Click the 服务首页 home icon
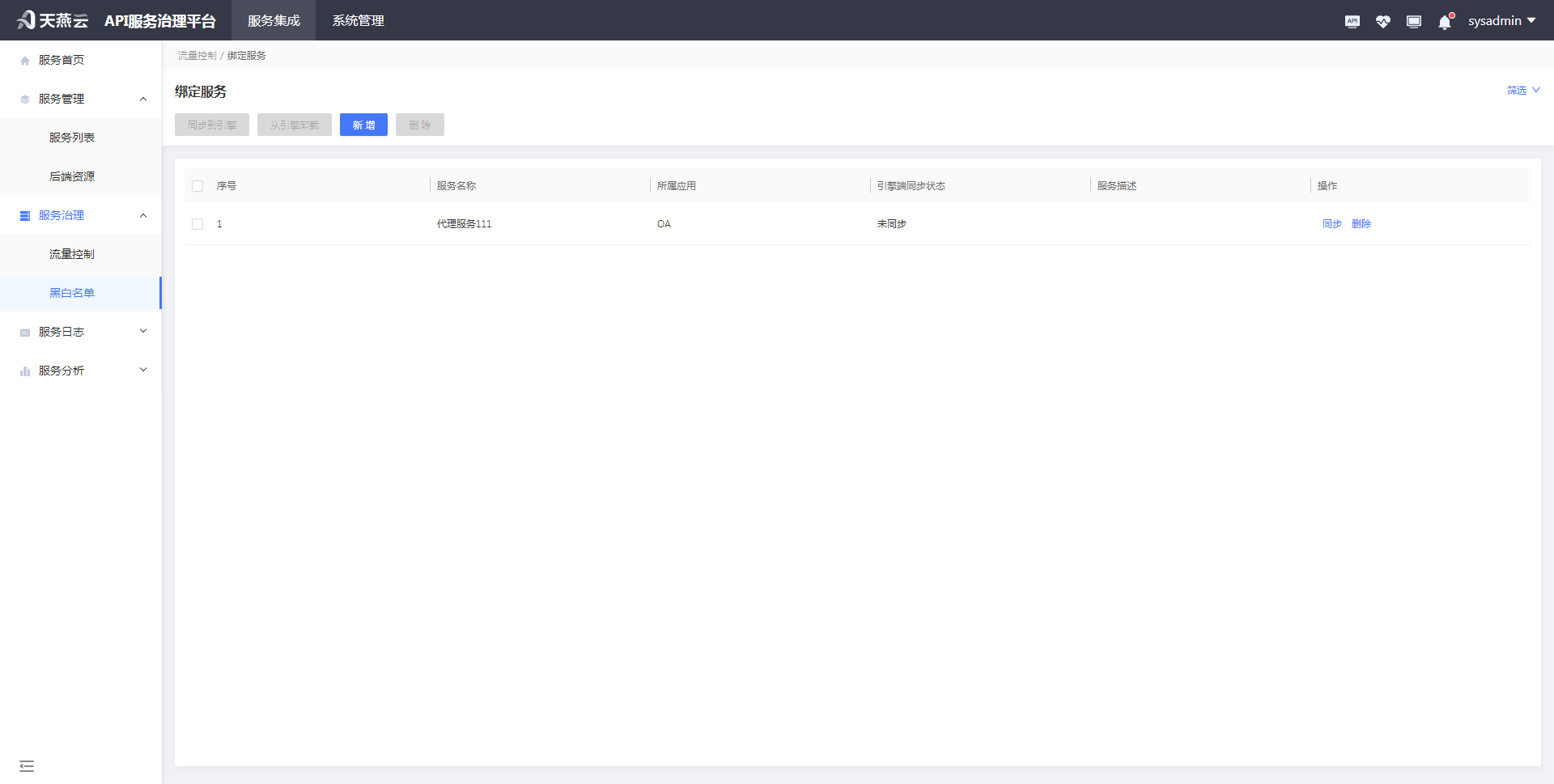Image resolution: width=1554 pixels, height=784 pixels. tap(25, 61)
